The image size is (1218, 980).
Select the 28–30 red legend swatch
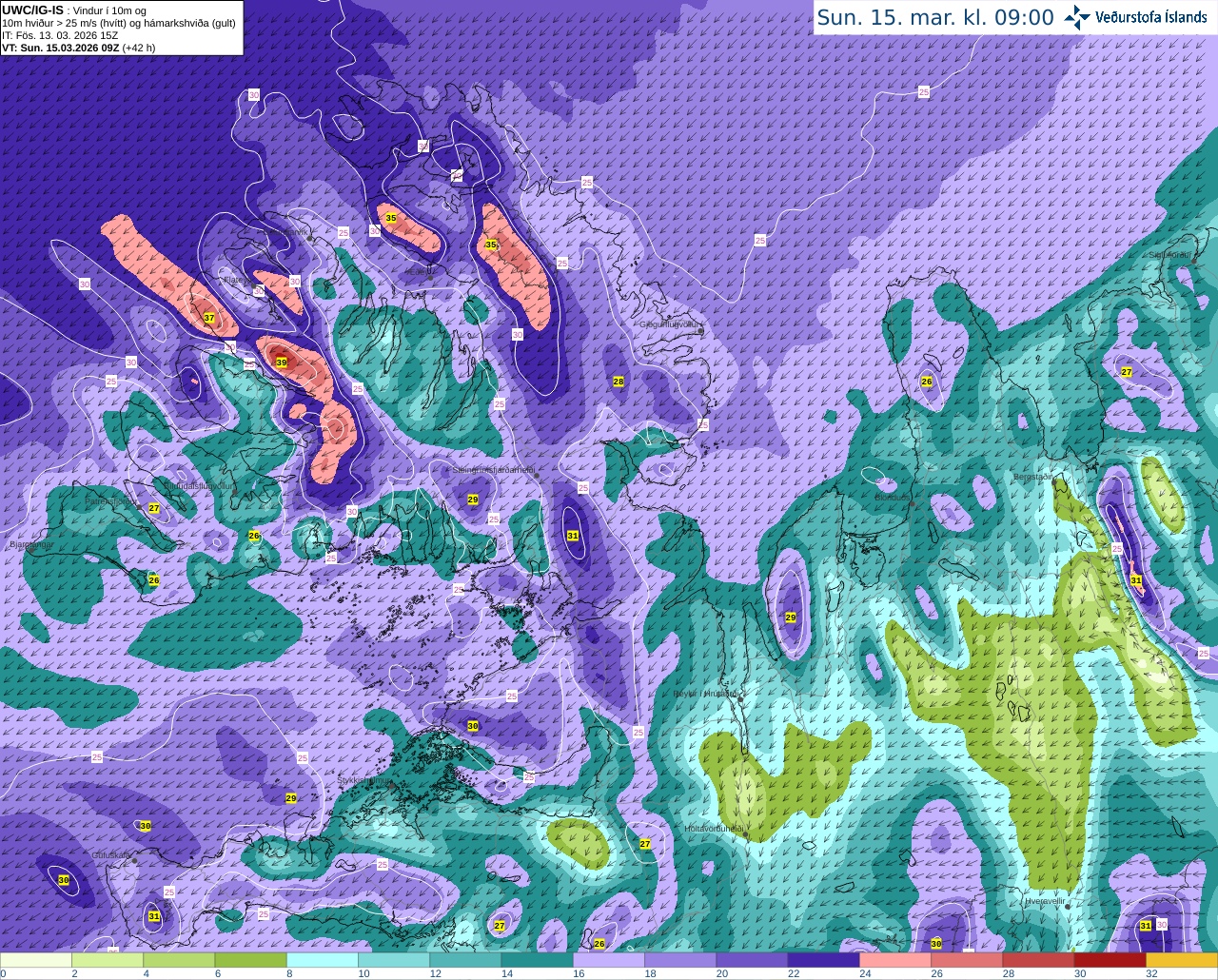tap(1038, 960)
